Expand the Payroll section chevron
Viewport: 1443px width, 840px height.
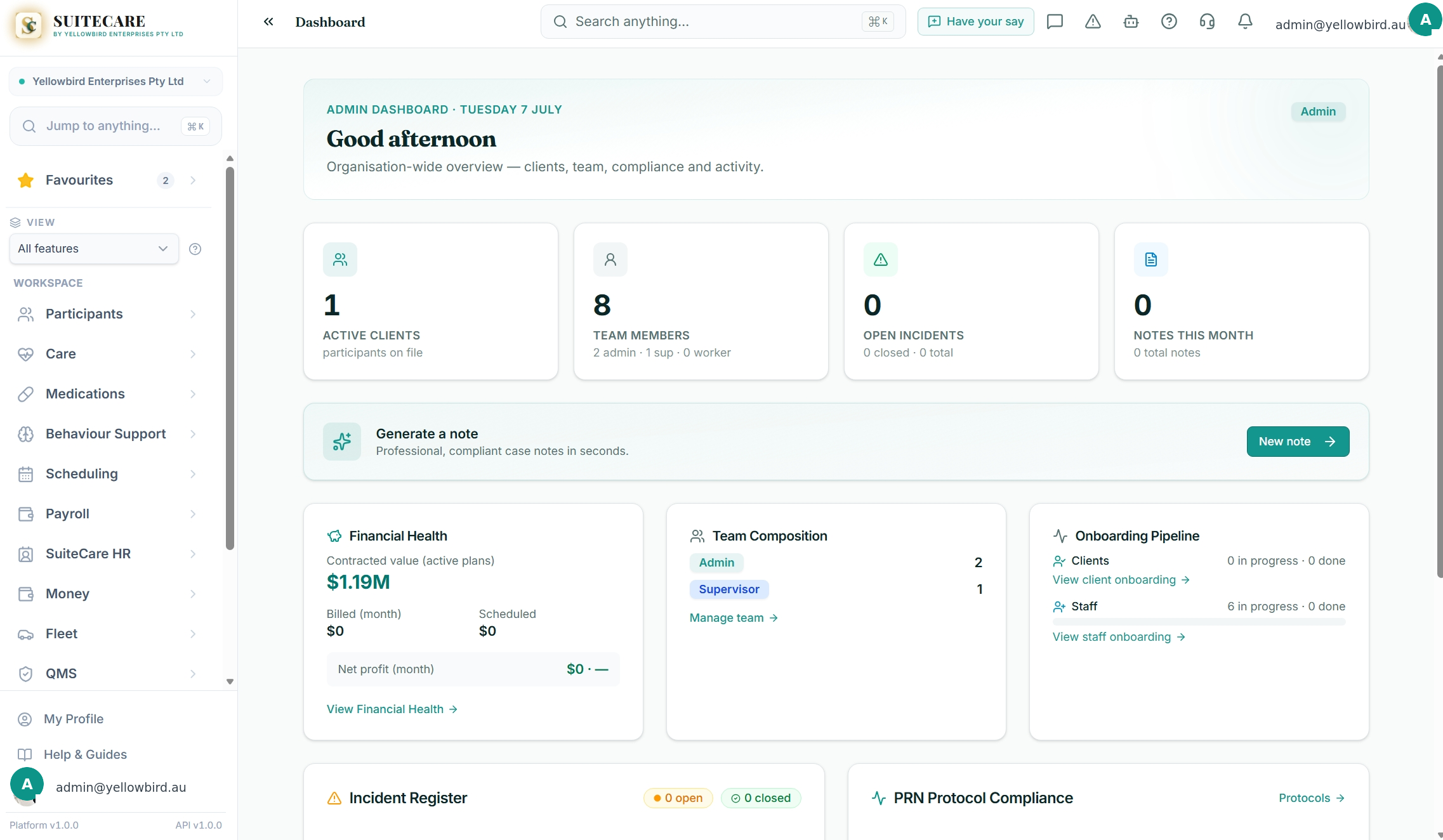tap(193, 514)
